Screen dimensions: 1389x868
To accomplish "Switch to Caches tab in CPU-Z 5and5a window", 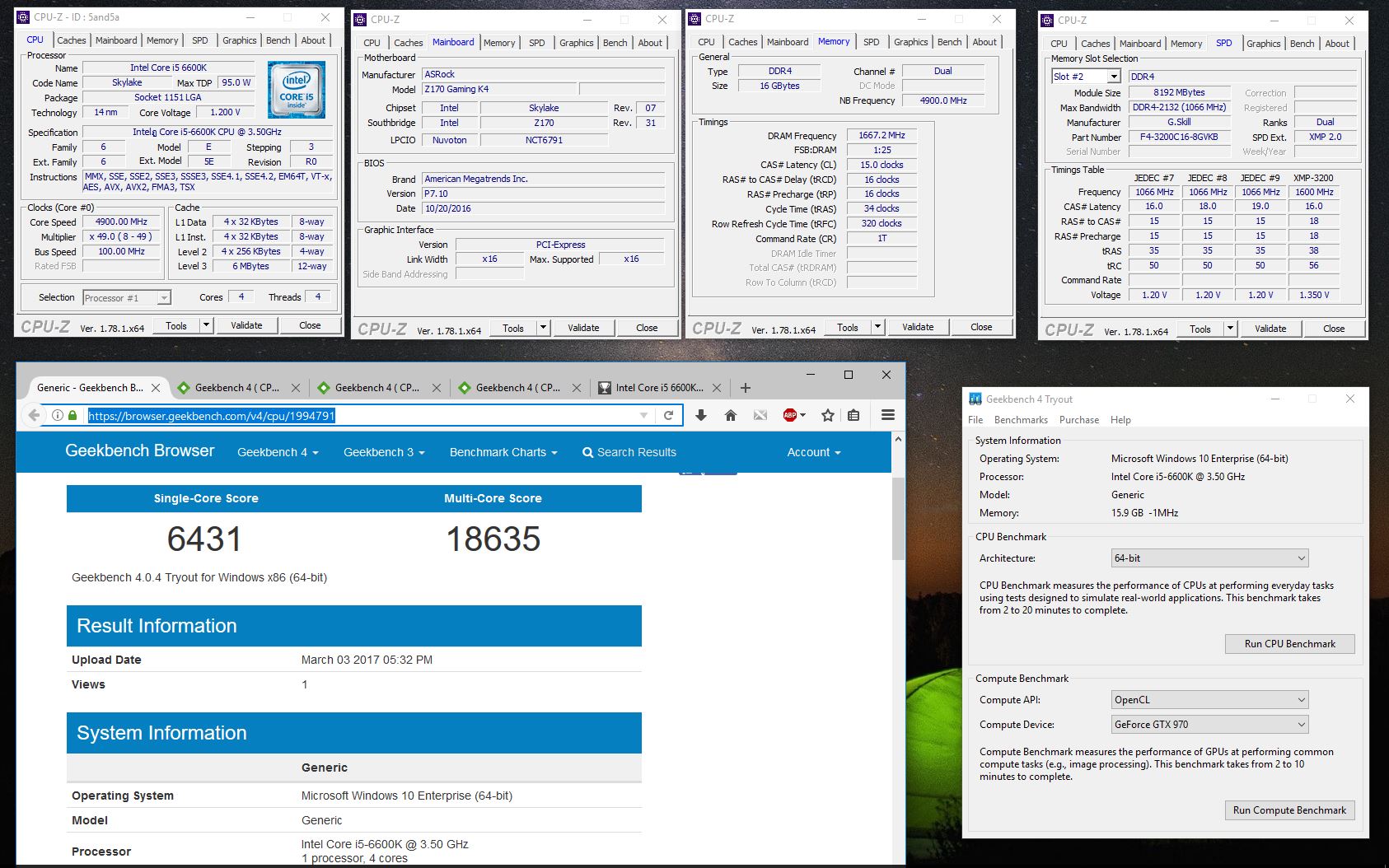I will 72,40.
